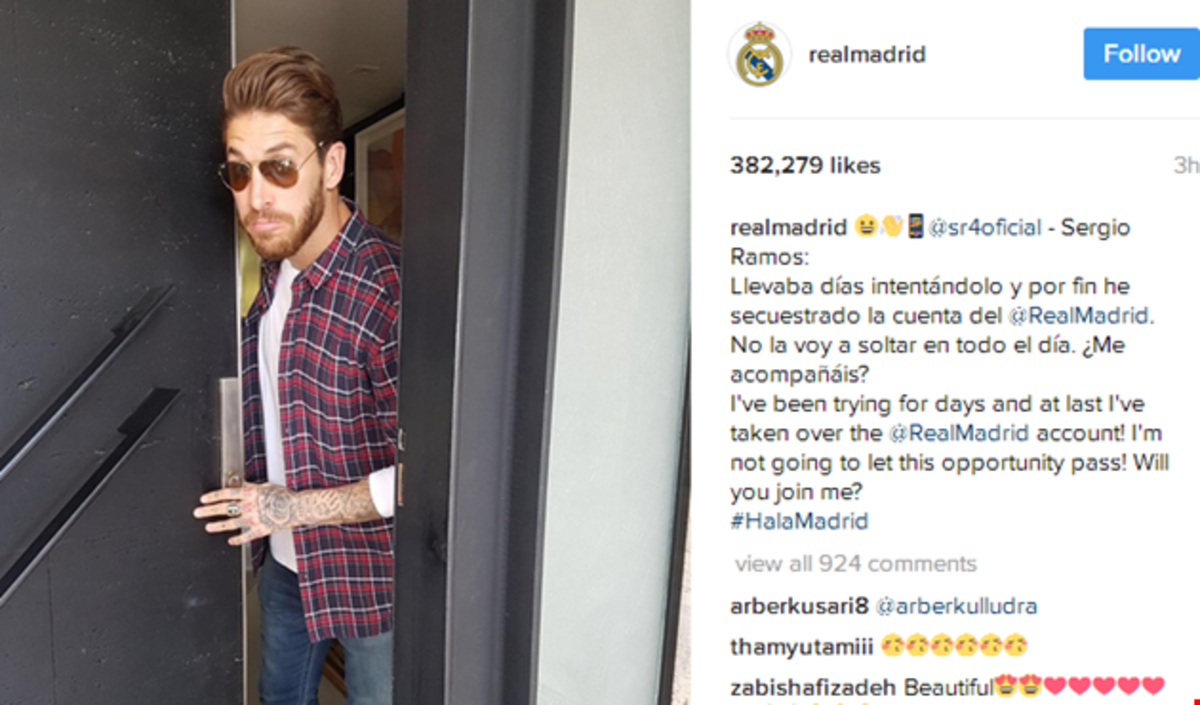
Task: Open commenter arberkusari8's profile
Action: point(800,606)
